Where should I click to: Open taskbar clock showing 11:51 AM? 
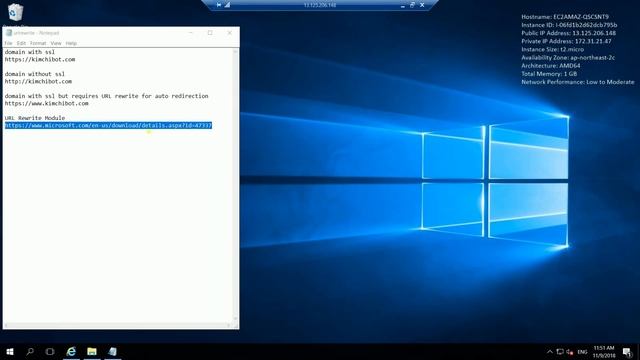(604, 352)
